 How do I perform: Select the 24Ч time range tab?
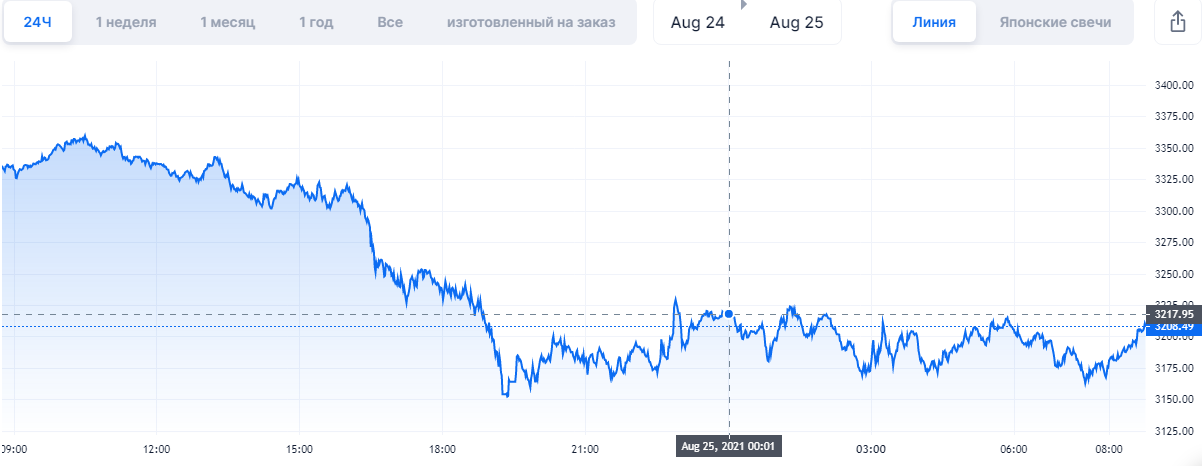tap(38, 22)
